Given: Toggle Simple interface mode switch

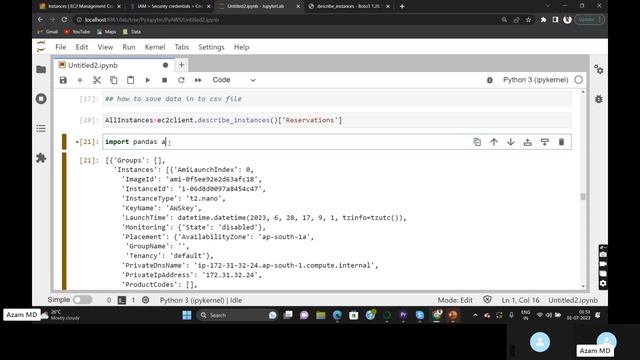Looking at the screenshot, I should [82, 300].
